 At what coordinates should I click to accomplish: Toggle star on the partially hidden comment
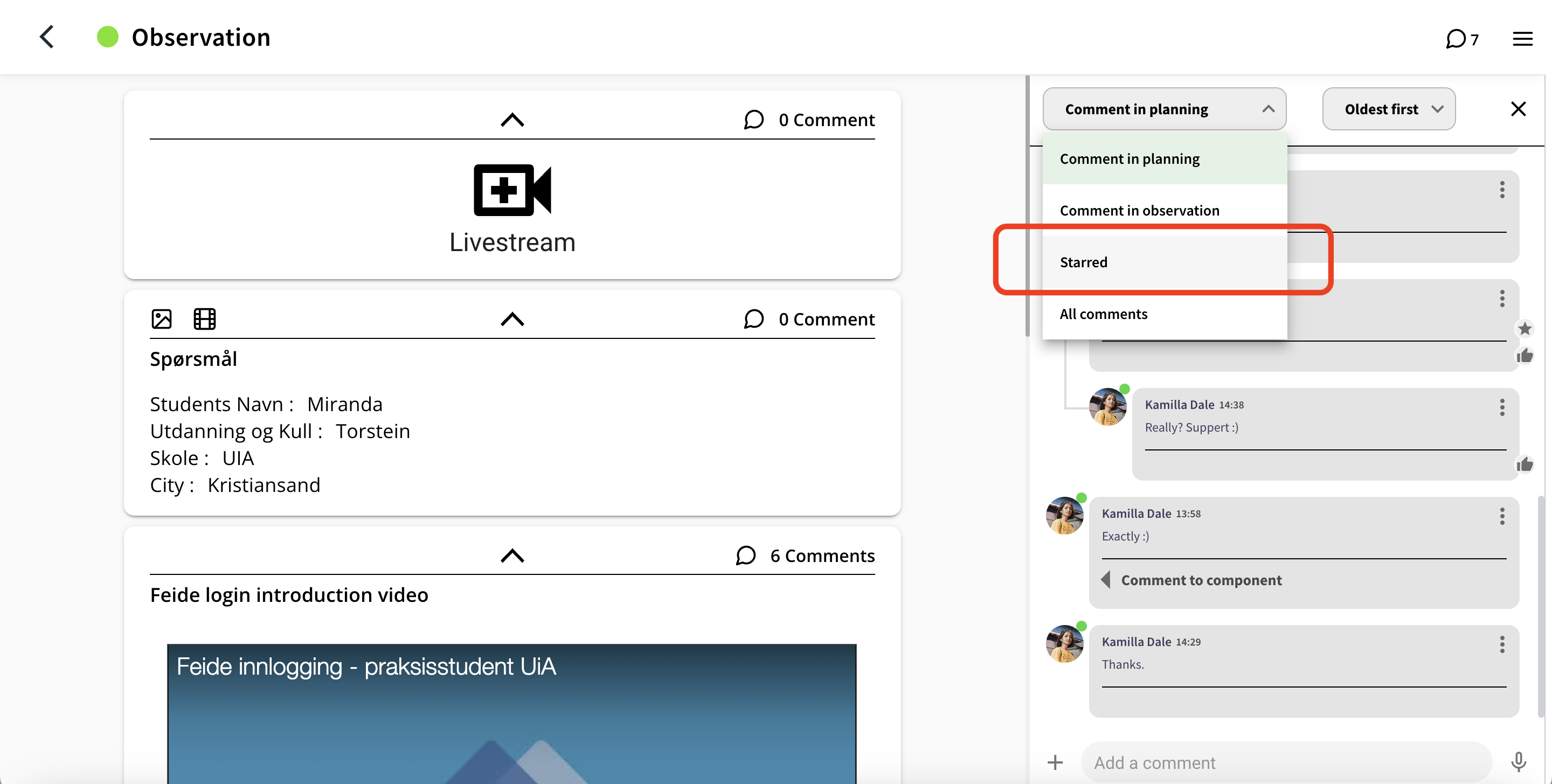[1525, 329]
